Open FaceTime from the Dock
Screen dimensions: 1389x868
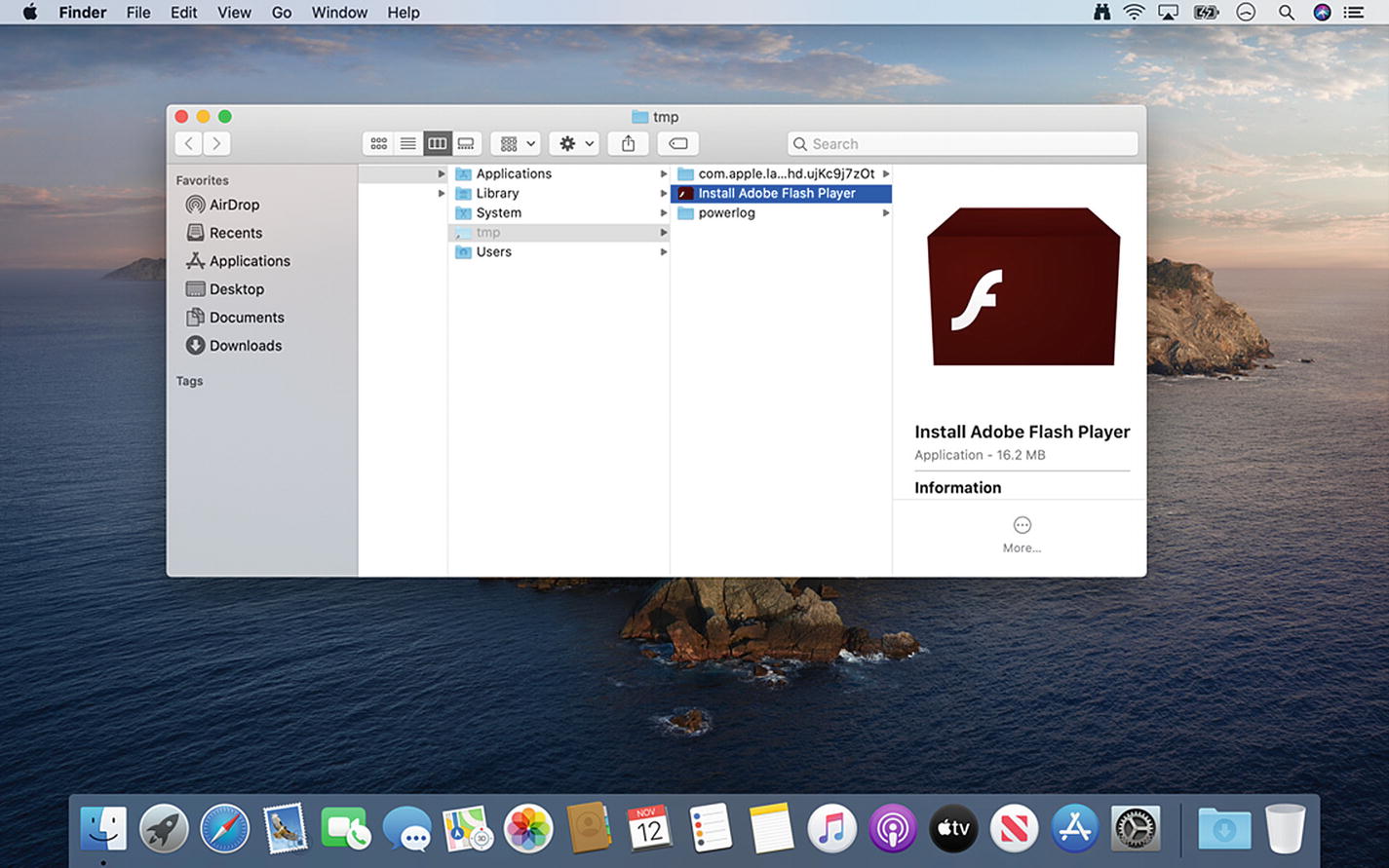coord(345,829)
